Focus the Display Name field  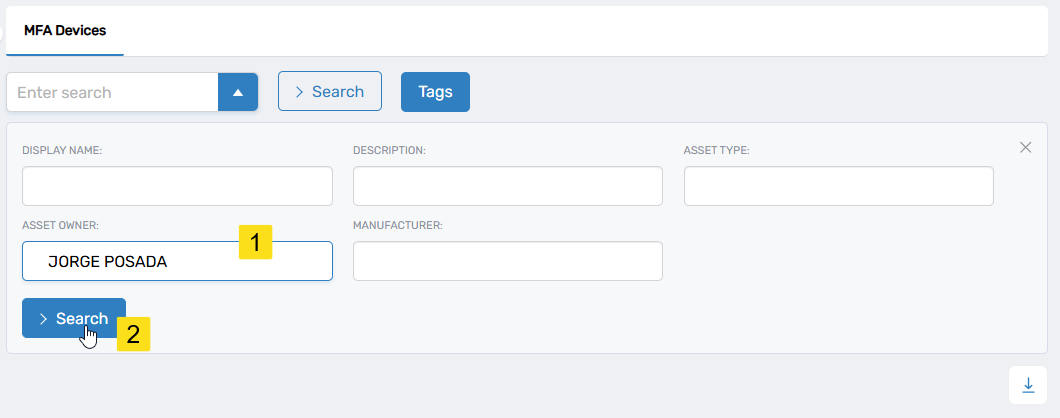(177, 186)
